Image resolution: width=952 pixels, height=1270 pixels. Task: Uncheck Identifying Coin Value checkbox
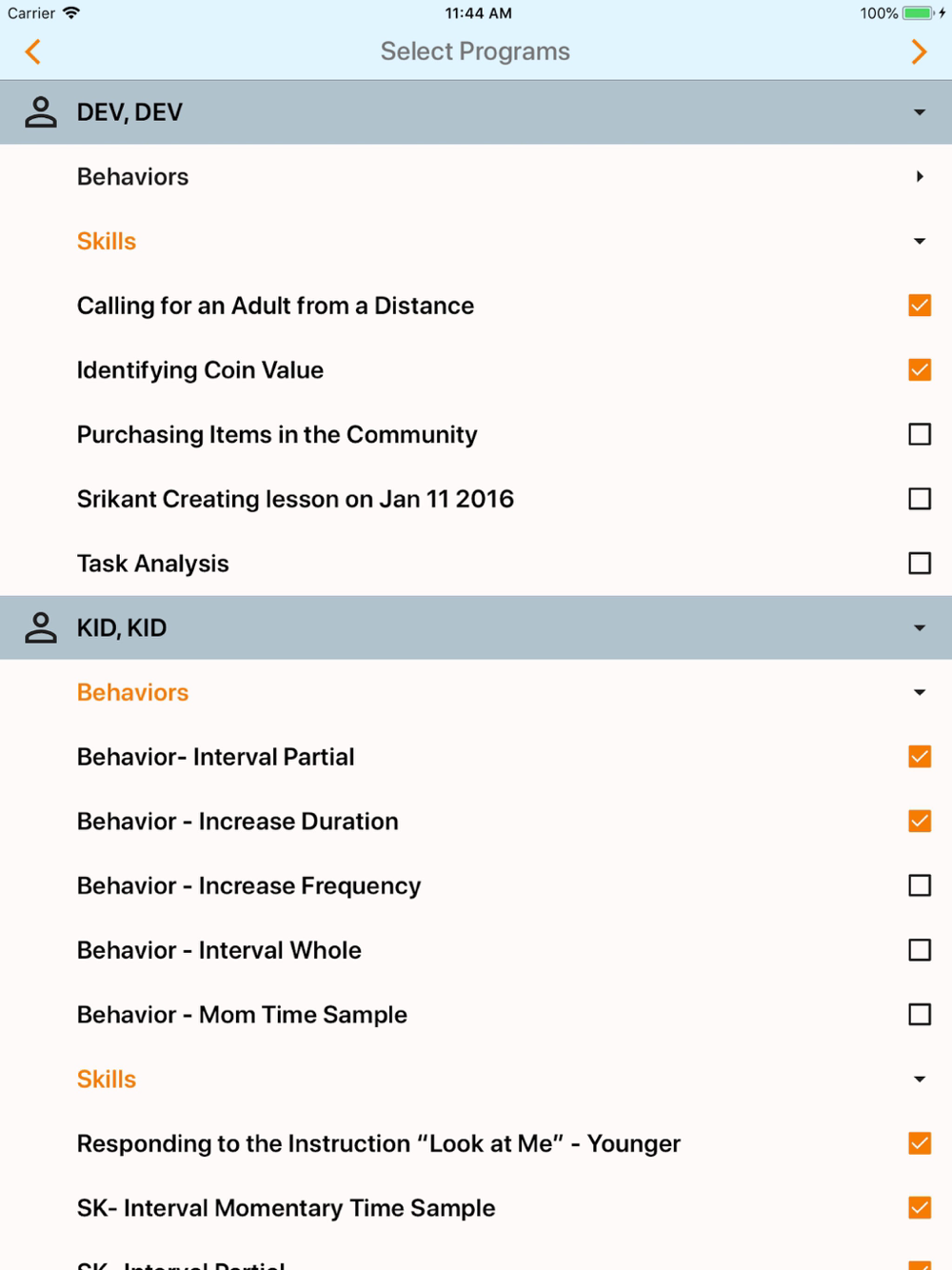pyautogui.click(x=919, y=370)
